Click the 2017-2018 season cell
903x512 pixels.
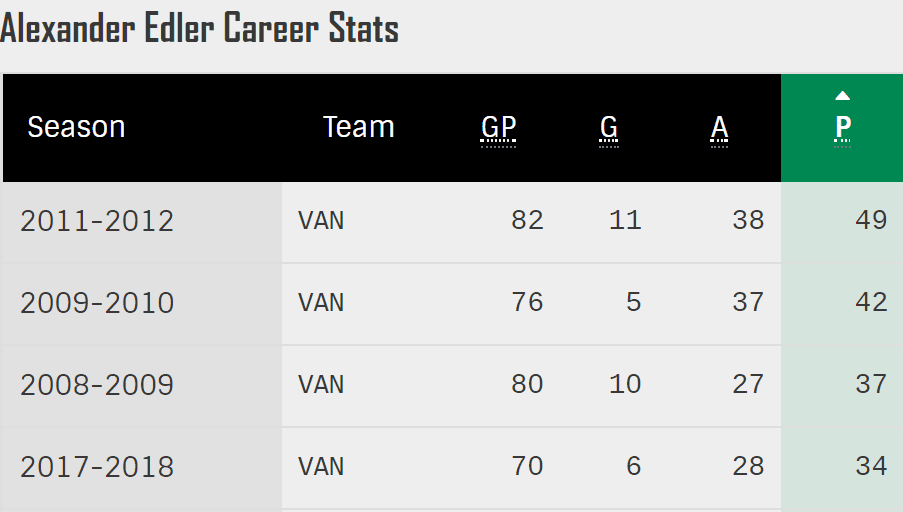[x=97, y=467]
